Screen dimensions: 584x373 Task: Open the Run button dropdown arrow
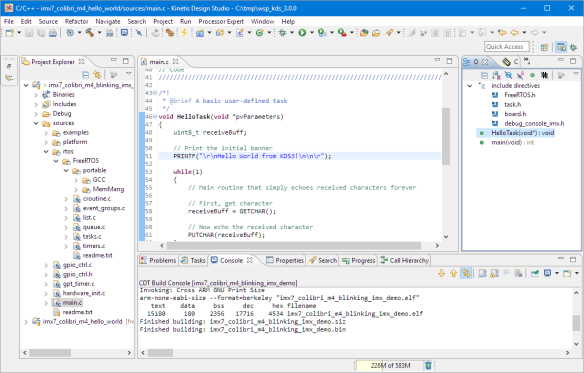(312, 33)
